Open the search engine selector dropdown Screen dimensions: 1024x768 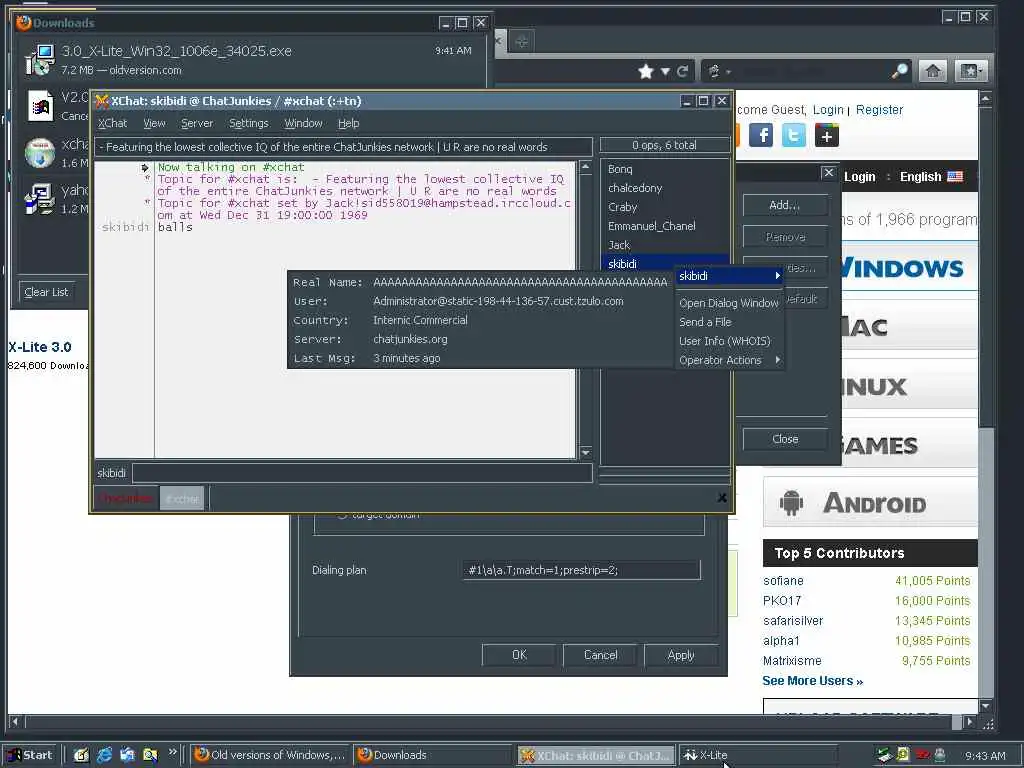pyautogui.click(x=718, y=71)
